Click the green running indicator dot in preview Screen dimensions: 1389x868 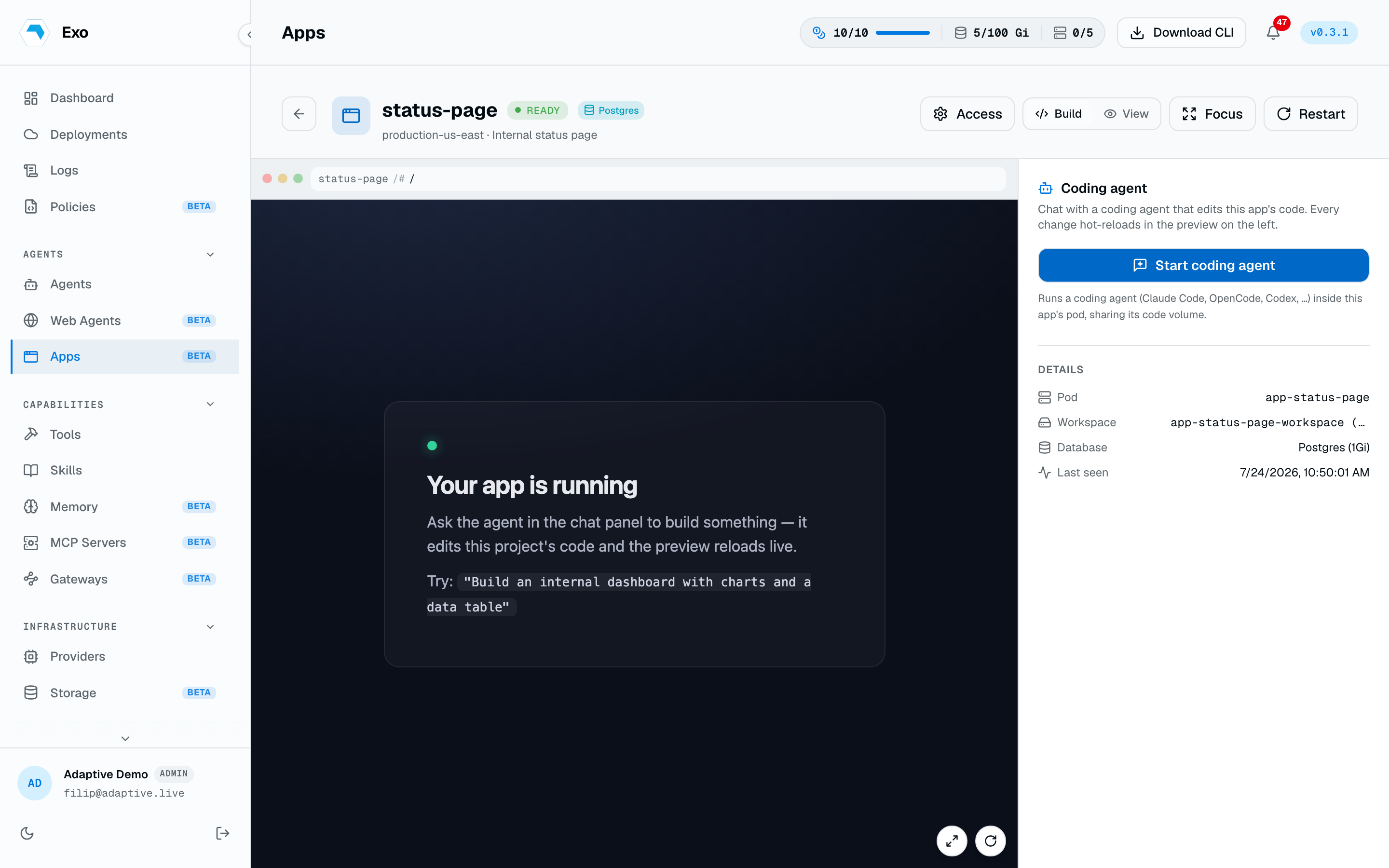pyautogui.click(x=432, y=446)
